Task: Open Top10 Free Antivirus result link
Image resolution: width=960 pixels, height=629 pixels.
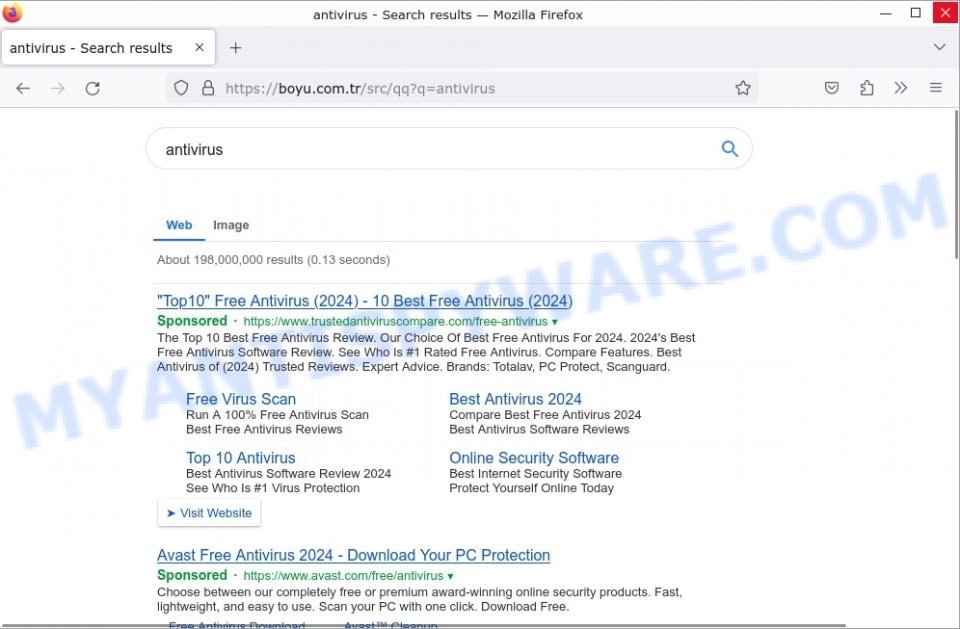Action: (x=365, y=301)
